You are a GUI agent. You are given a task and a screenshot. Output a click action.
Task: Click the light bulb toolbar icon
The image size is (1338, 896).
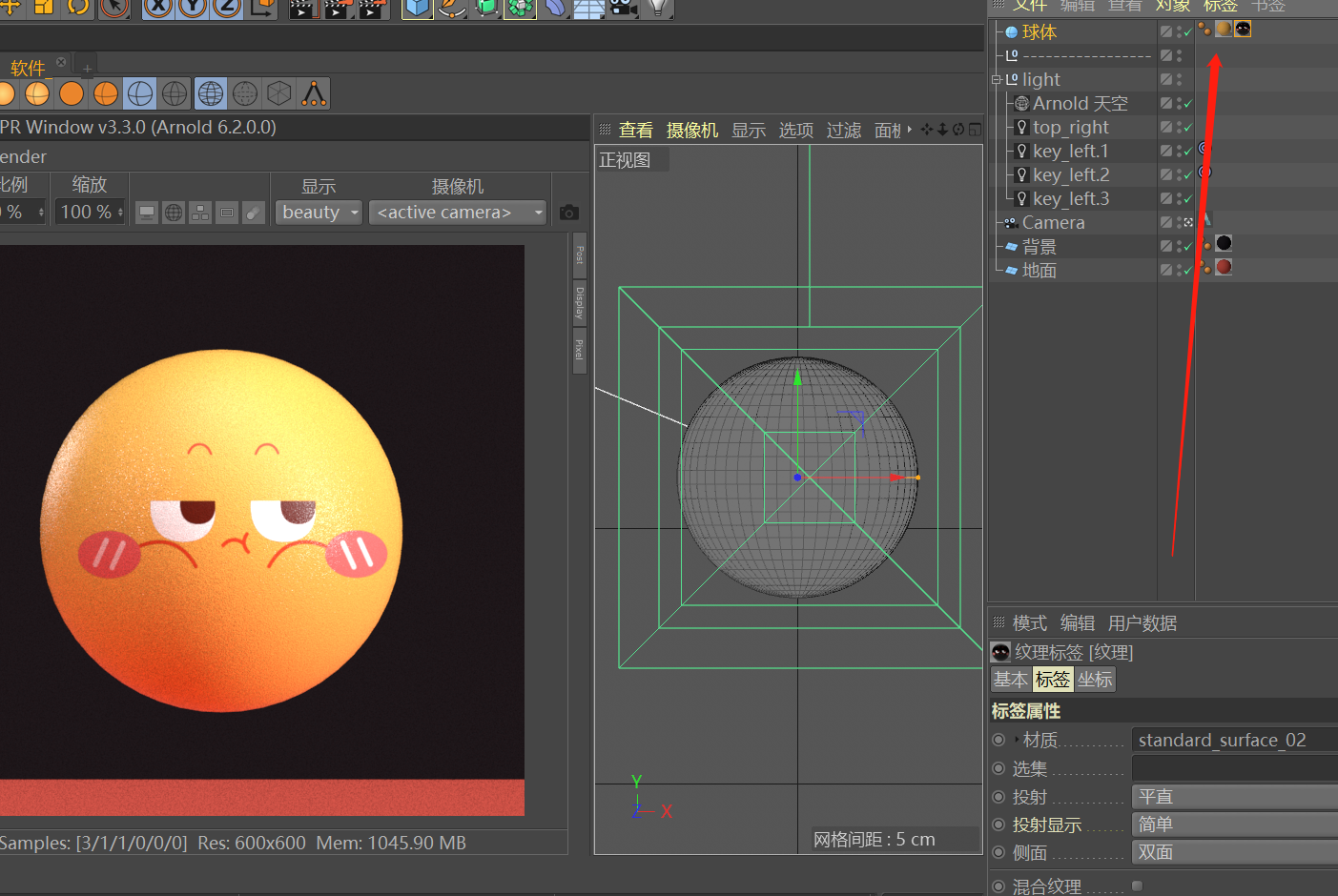pos(657,8)
